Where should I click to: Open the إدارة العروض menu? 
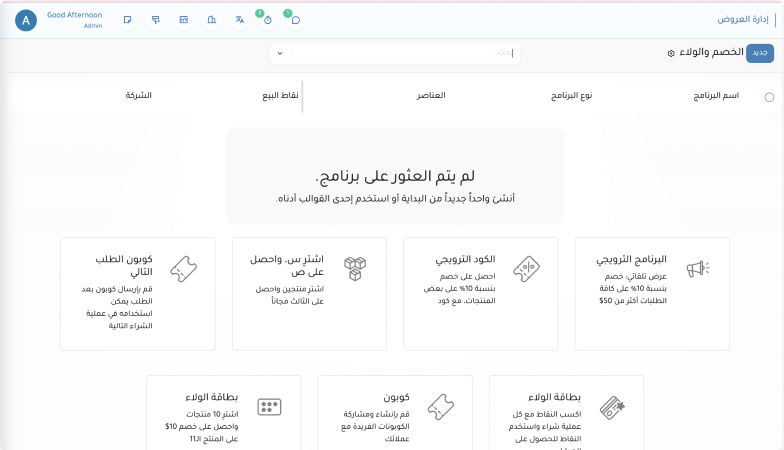pos(742,20)
